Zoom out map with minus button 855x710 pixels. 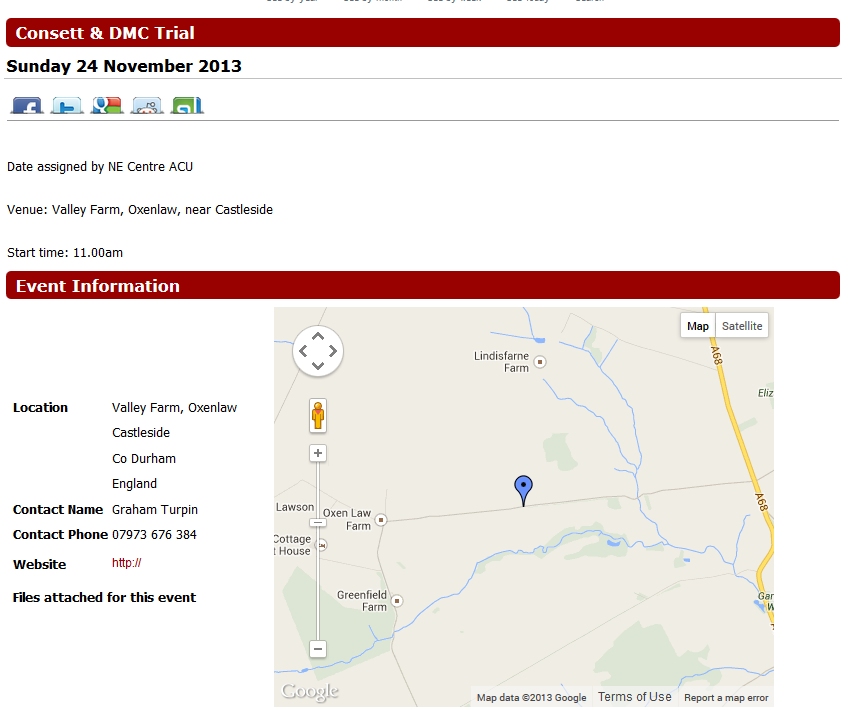pos(318,649)
